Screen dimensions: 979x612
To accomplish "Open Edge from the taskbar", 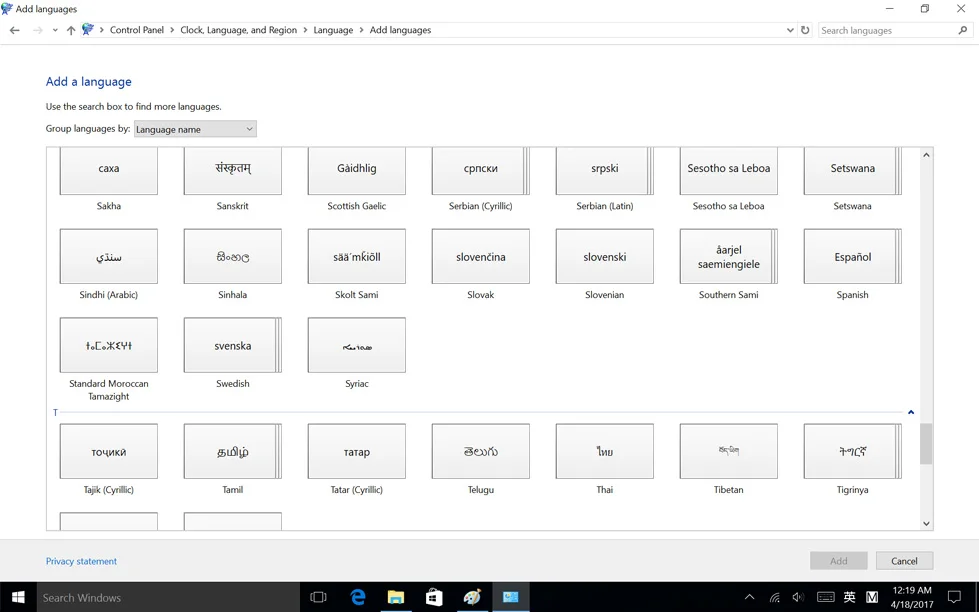I will [358, 597].
